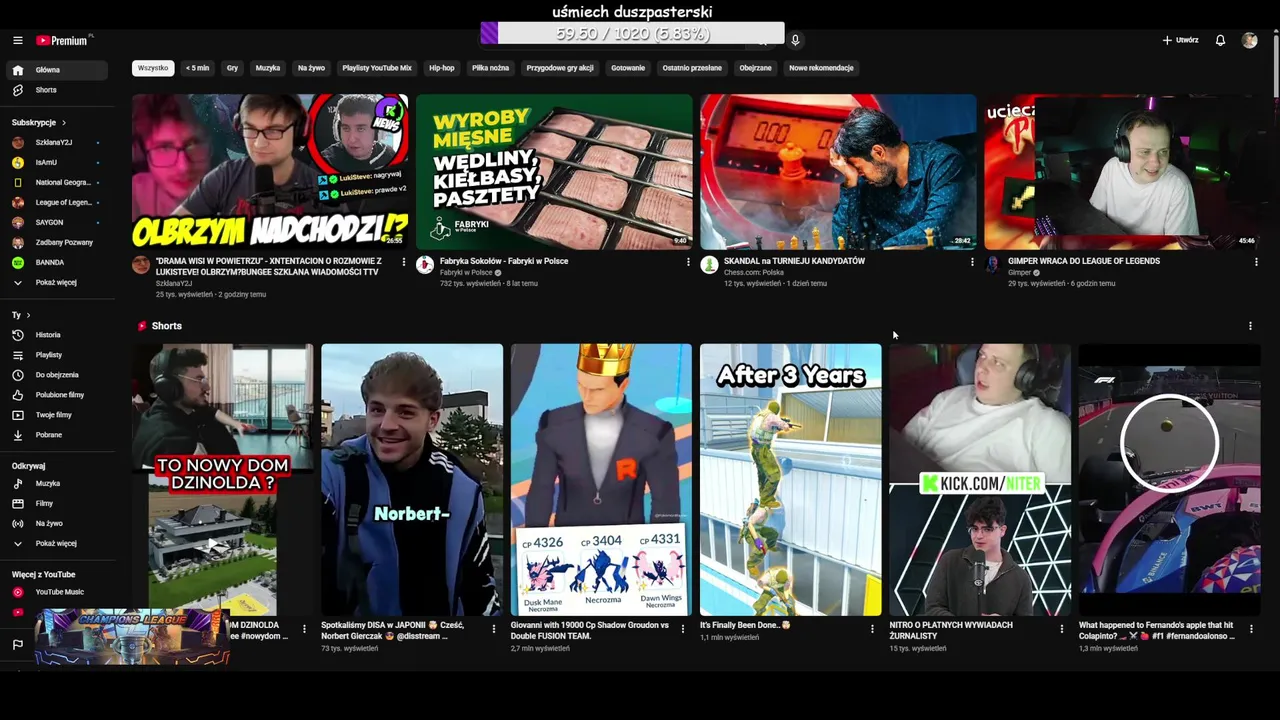Viewport: 1280px width, 720px height.
Task: Select Ostatnio przesłane chip
Action: coord(692,68)
